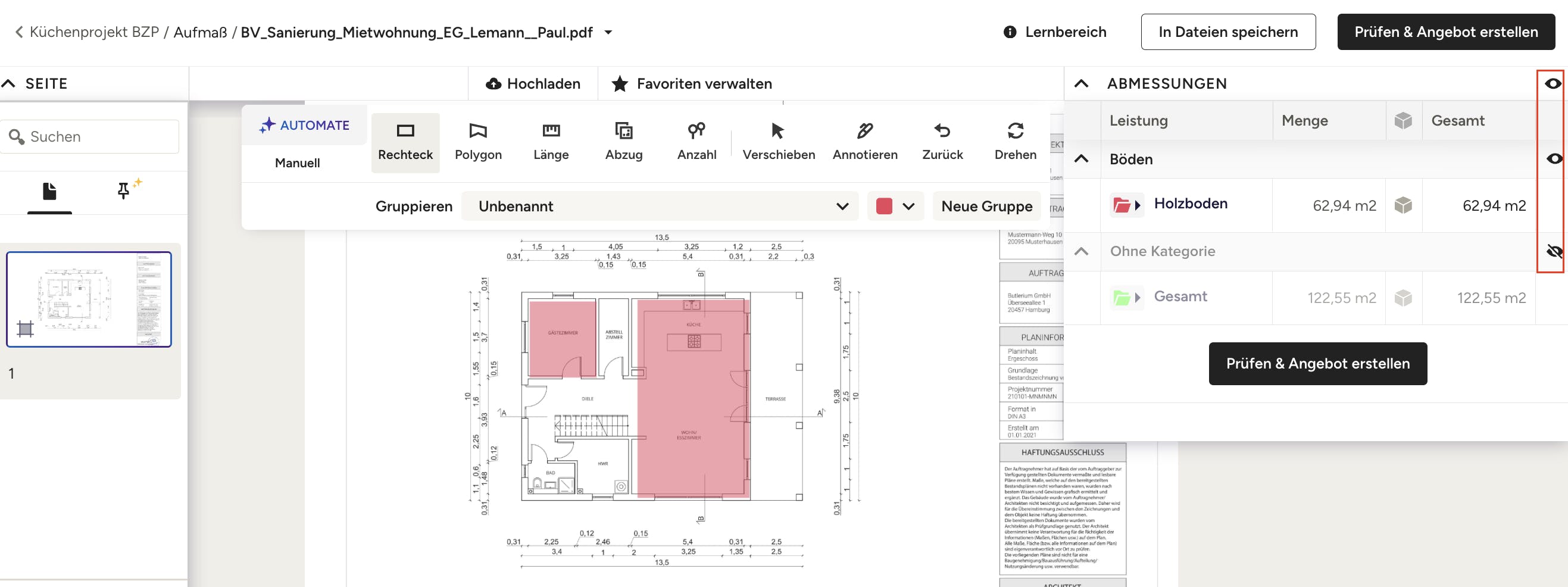Collapse the Böden category section
This screenshot has height=587, width=1568.
tap(1081, 159)
